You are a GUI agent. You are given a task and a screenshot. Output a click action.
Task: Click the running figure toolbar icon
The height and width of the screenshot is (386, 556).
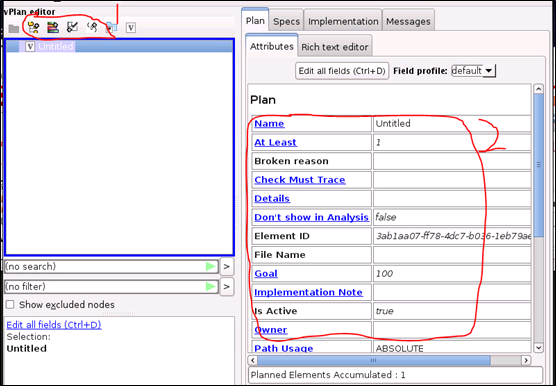(x=93, y=27)
